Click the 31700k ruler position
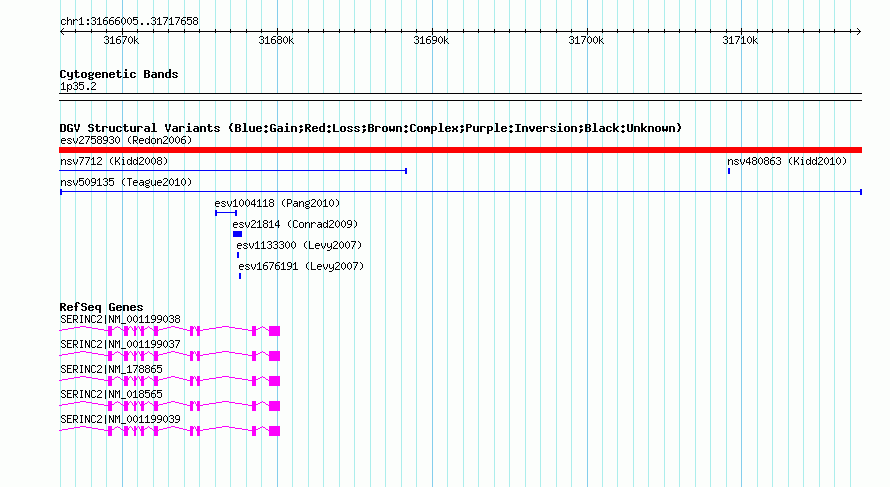Viewport: 890px width, 487px height. coord(586,40)
